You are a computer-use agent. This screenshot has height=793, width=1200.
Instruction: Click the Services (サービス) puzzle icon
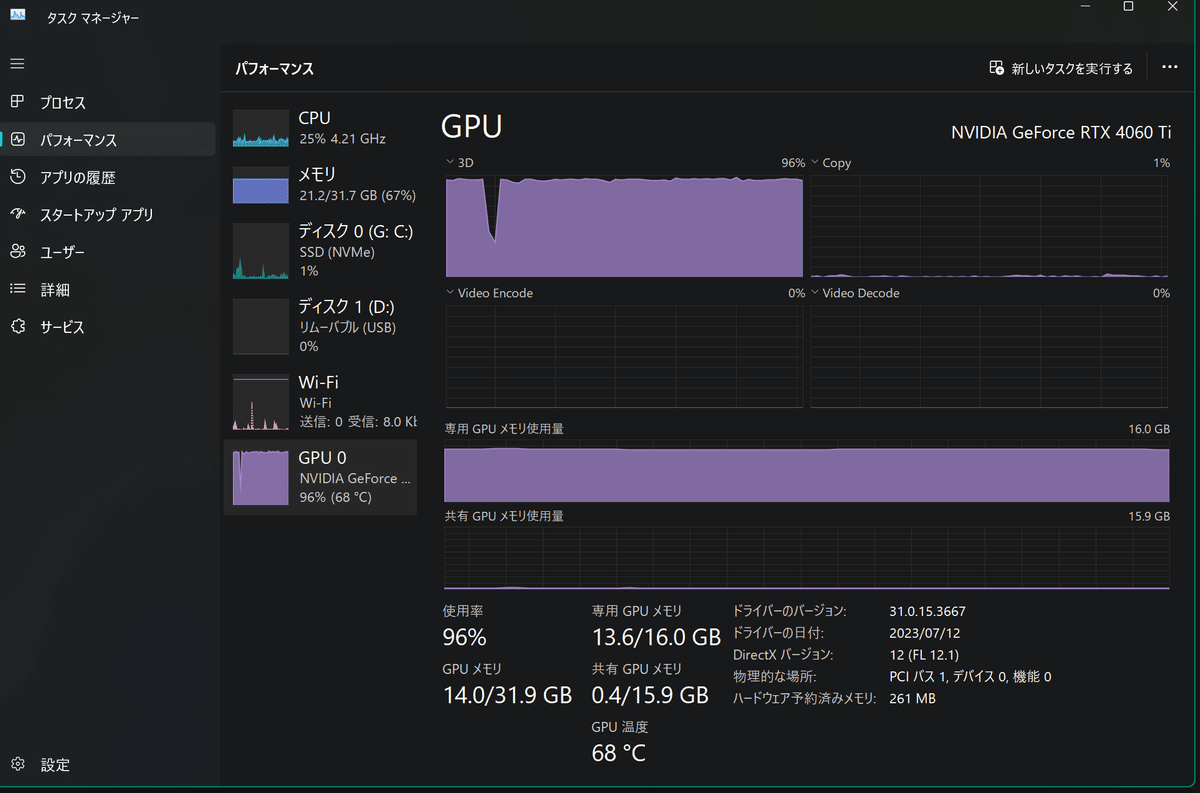17,327
